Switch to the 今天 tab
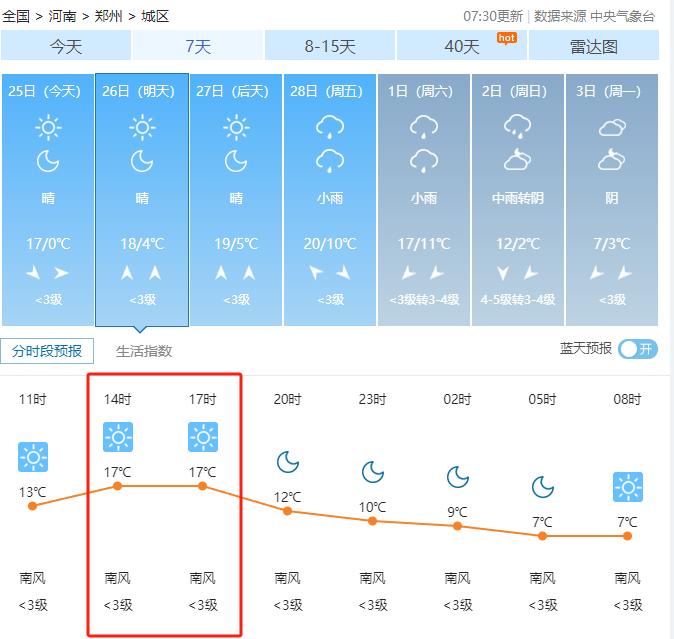 coord(66,46)
